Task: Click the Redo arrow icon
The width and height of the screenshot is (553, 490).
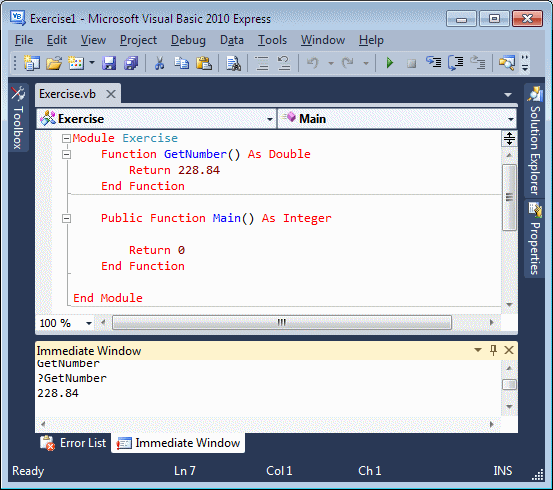Action: [348, 63]
